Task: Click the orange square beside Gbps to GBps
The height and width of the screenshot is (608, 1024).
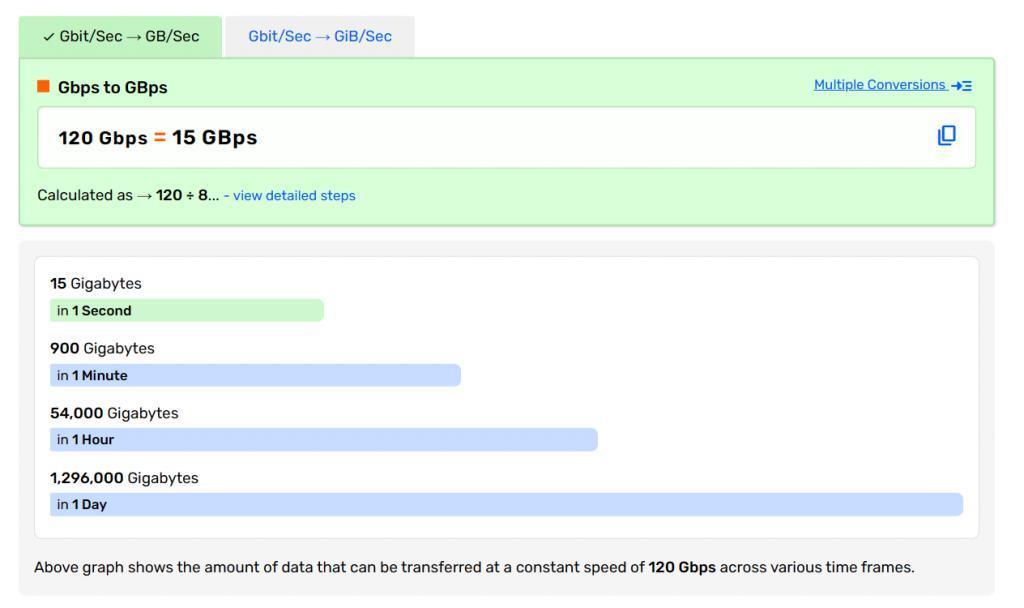Action: [43, 86]
